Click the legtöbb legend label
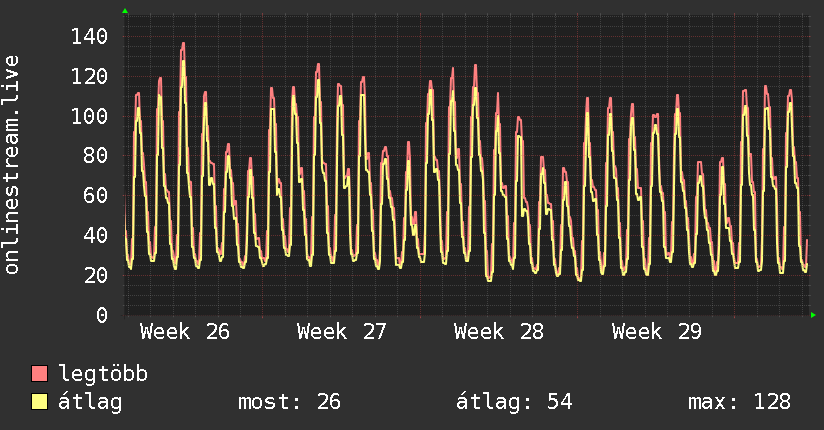The height and width of the screenshot is (430, 824). [x=103, y=374]
